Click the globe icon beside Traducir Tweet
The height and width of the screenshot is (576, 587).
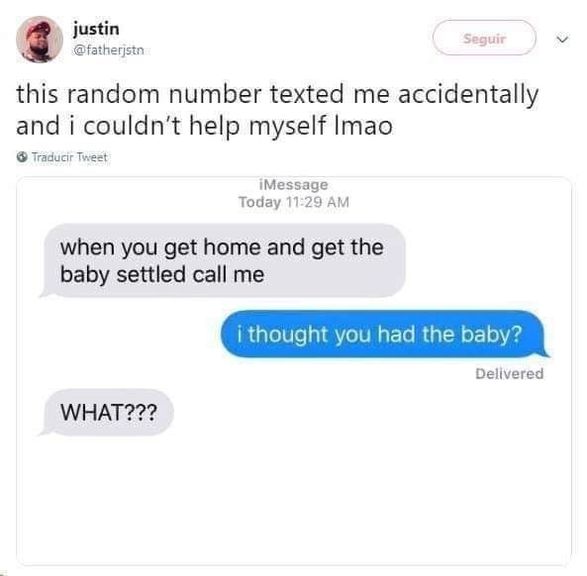(22, 157)
